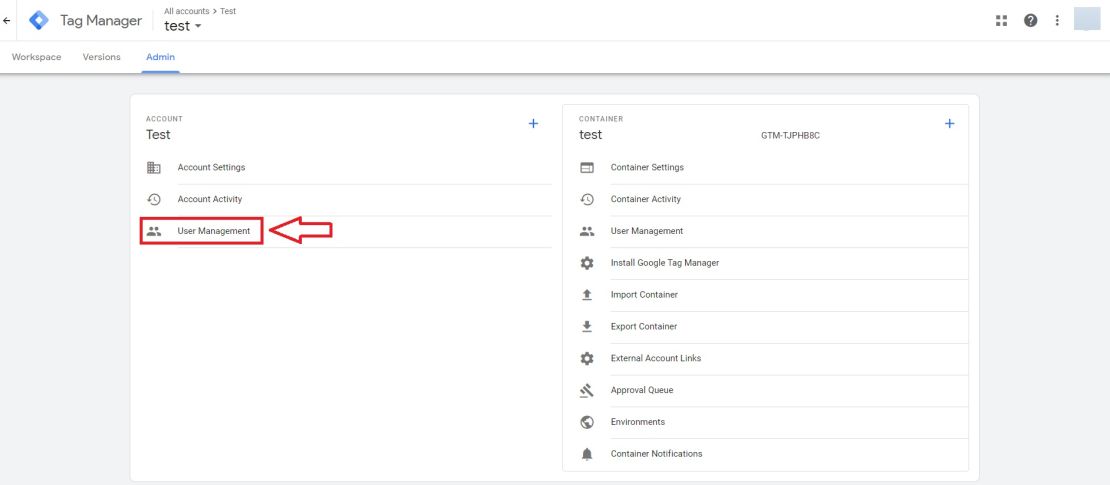Click the External Account Links gear icon
The image size is (1110, 485).
587,358
